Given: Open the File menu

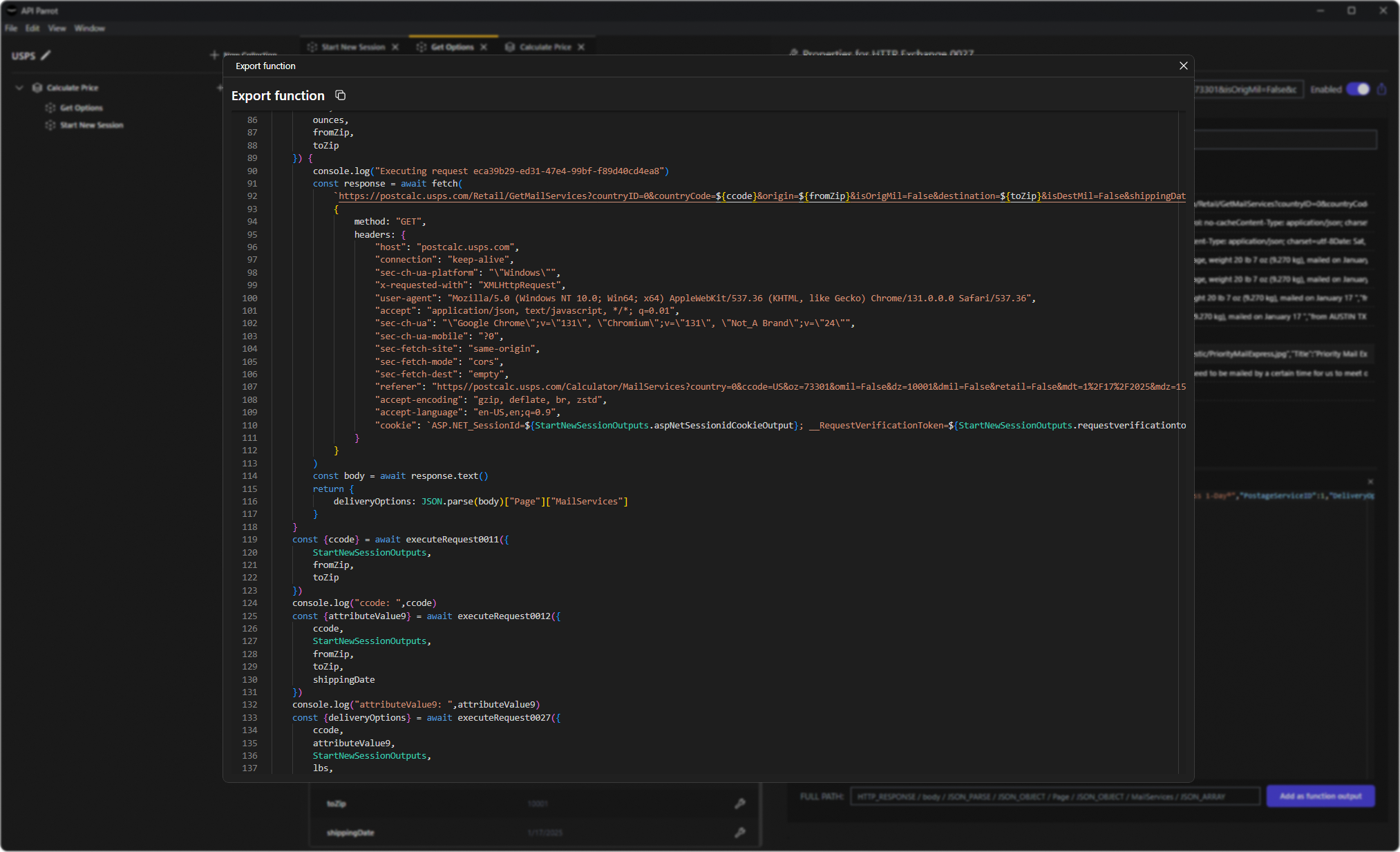Looking at the screenshot, I should click(x=11, y=28).
